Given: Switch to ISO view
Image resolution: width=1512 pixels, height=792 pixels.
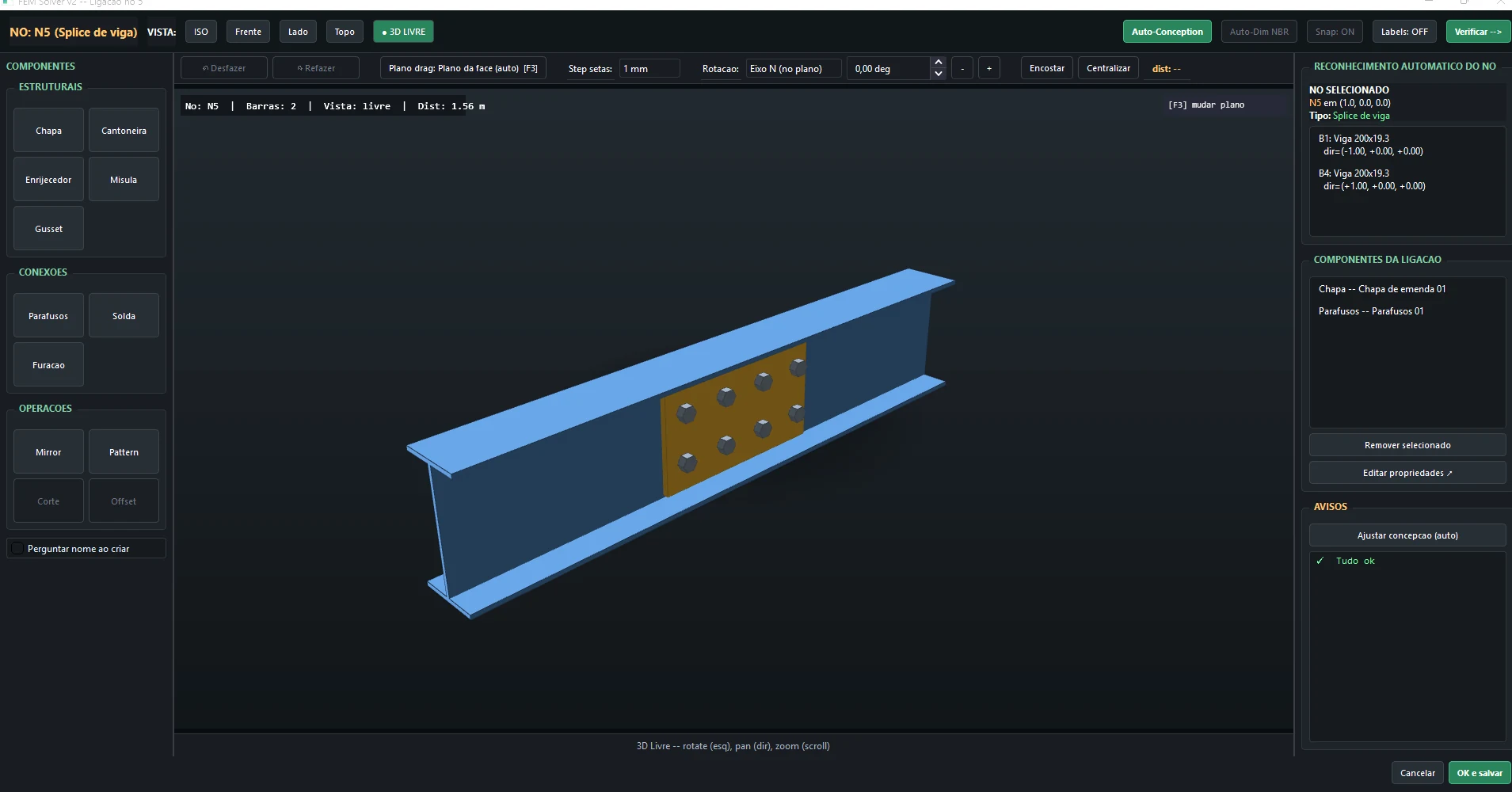Looking at the screenshot, I should [201, 32].
